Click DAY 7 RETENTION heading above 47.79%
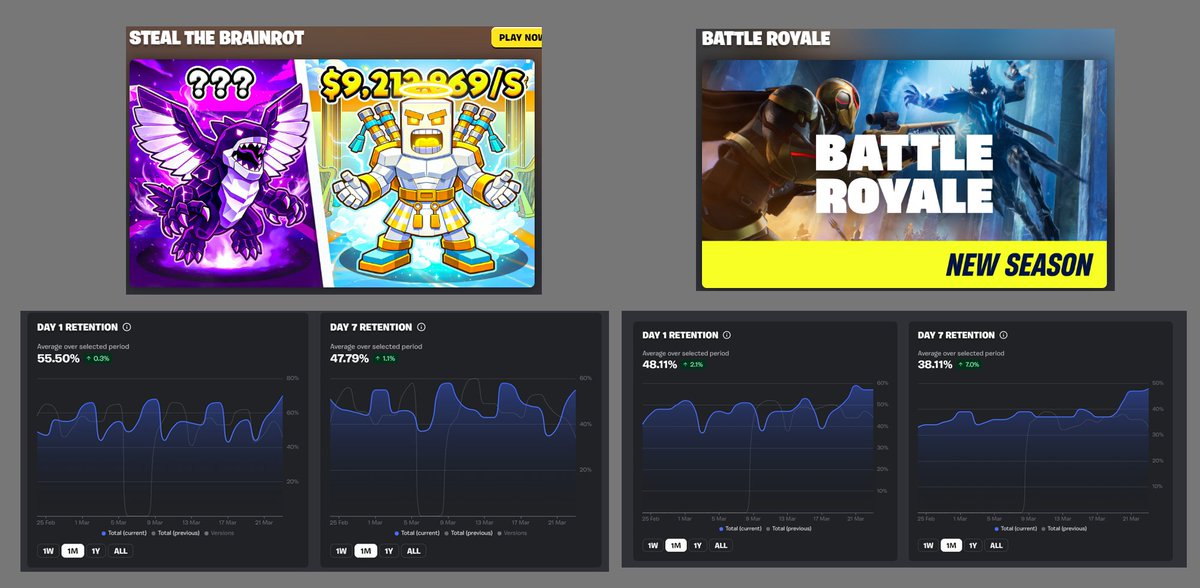 click(x=371, y=327)
